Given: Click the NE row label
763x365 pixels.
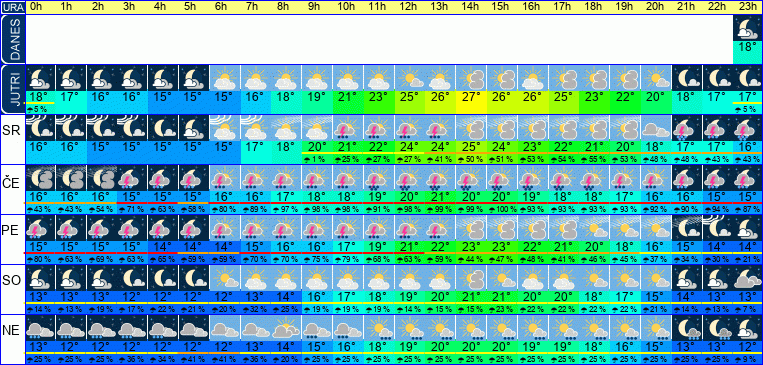Looking at the screenshot, I should (11, 330).
